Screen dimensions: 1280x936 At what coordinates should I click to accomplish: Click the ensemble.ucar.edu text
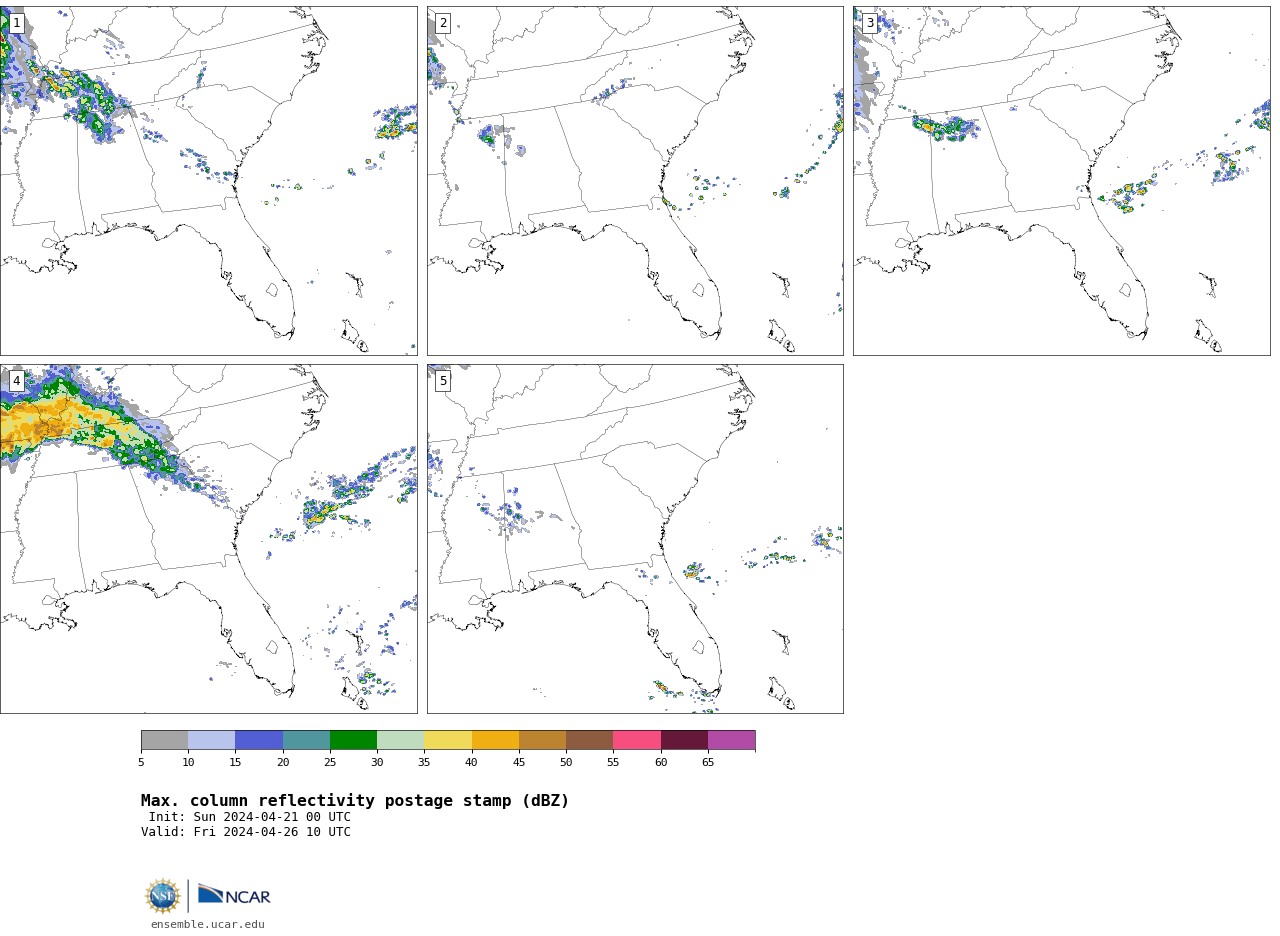pos(208,925)
